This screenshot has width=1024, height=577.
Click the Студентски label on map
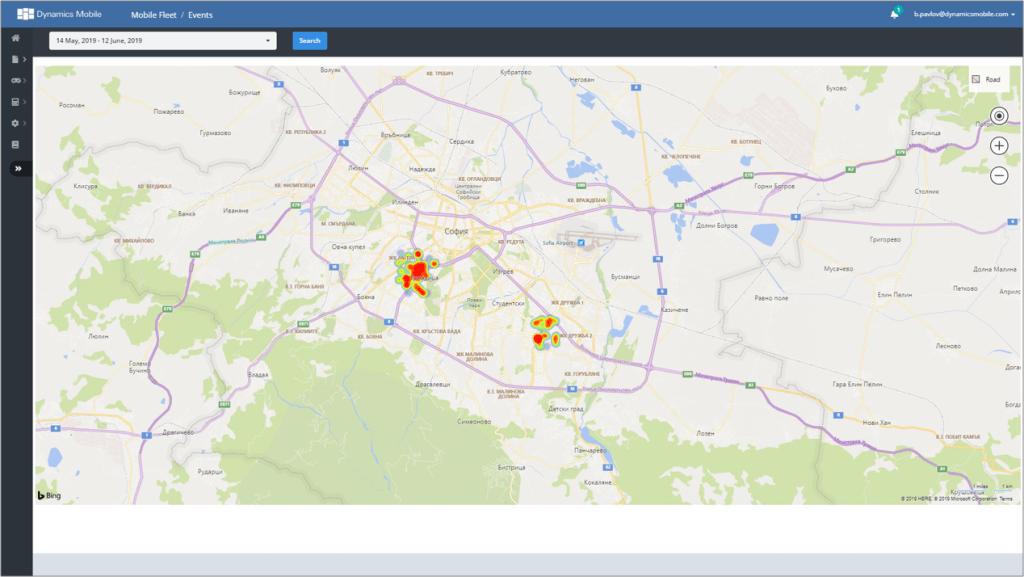(x=508, y=304)
